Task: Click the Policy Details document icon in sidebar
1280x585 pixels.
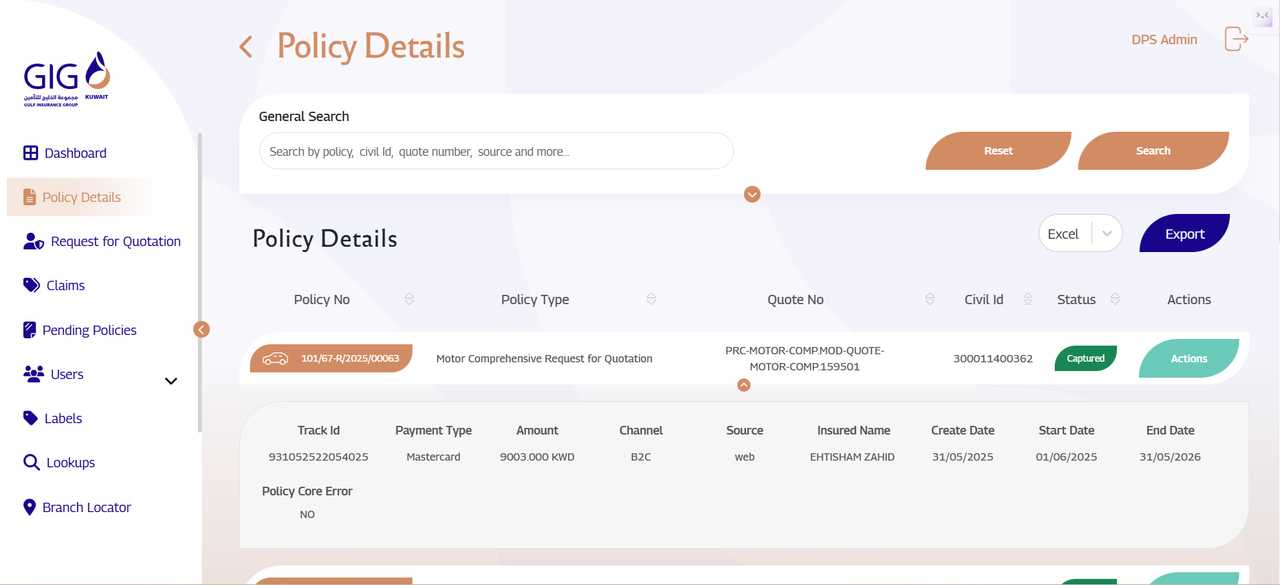Action: point(29,197)
